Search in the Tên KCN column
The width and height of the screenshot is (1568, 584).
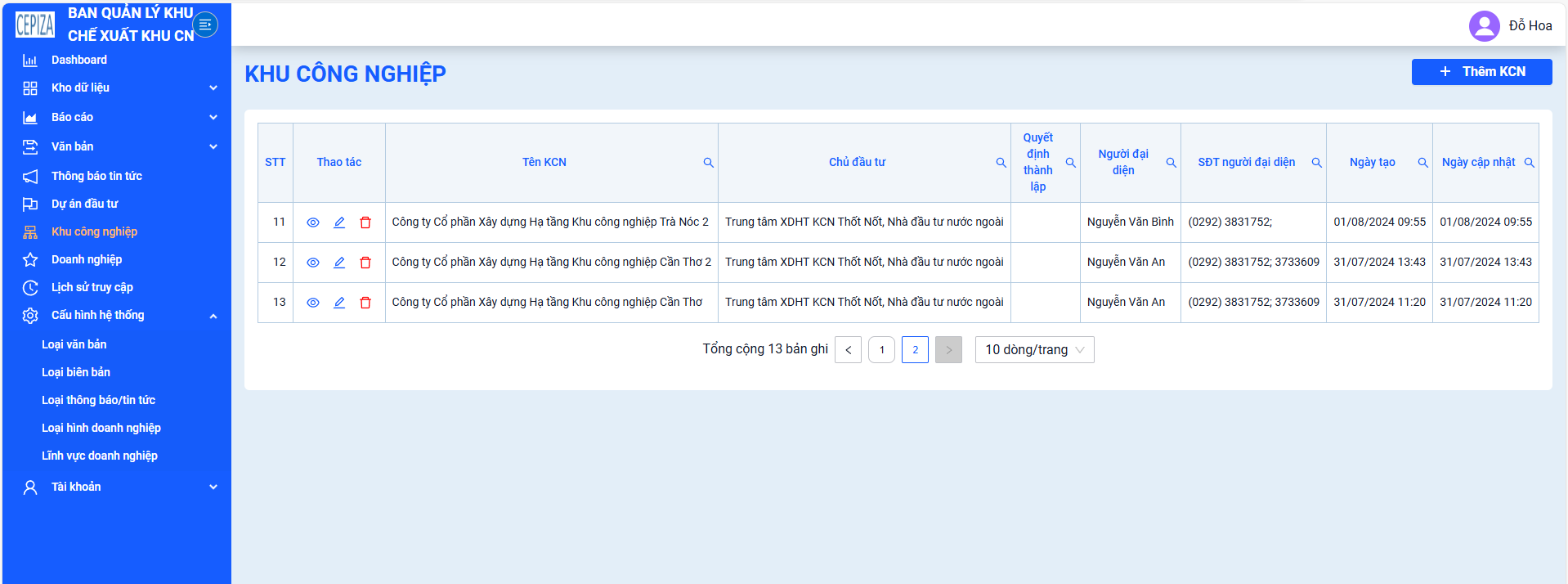click(709, 163)
